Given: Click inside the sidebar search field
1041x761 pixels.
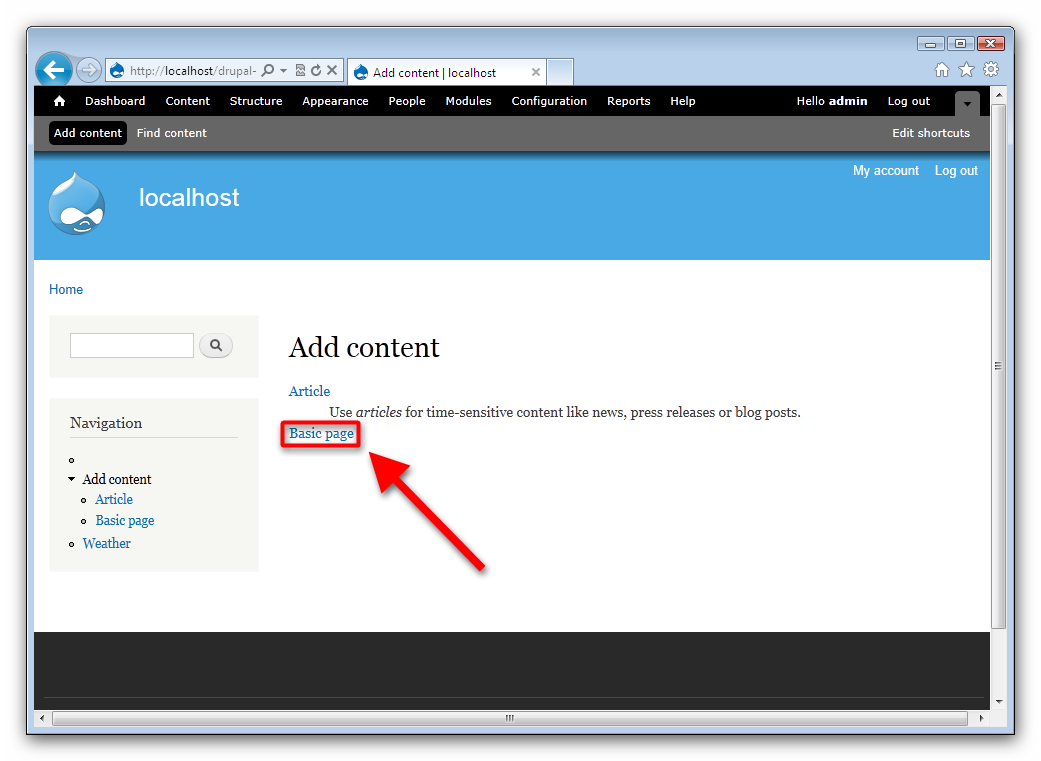Looking at the screenshot, I should 131,346.
